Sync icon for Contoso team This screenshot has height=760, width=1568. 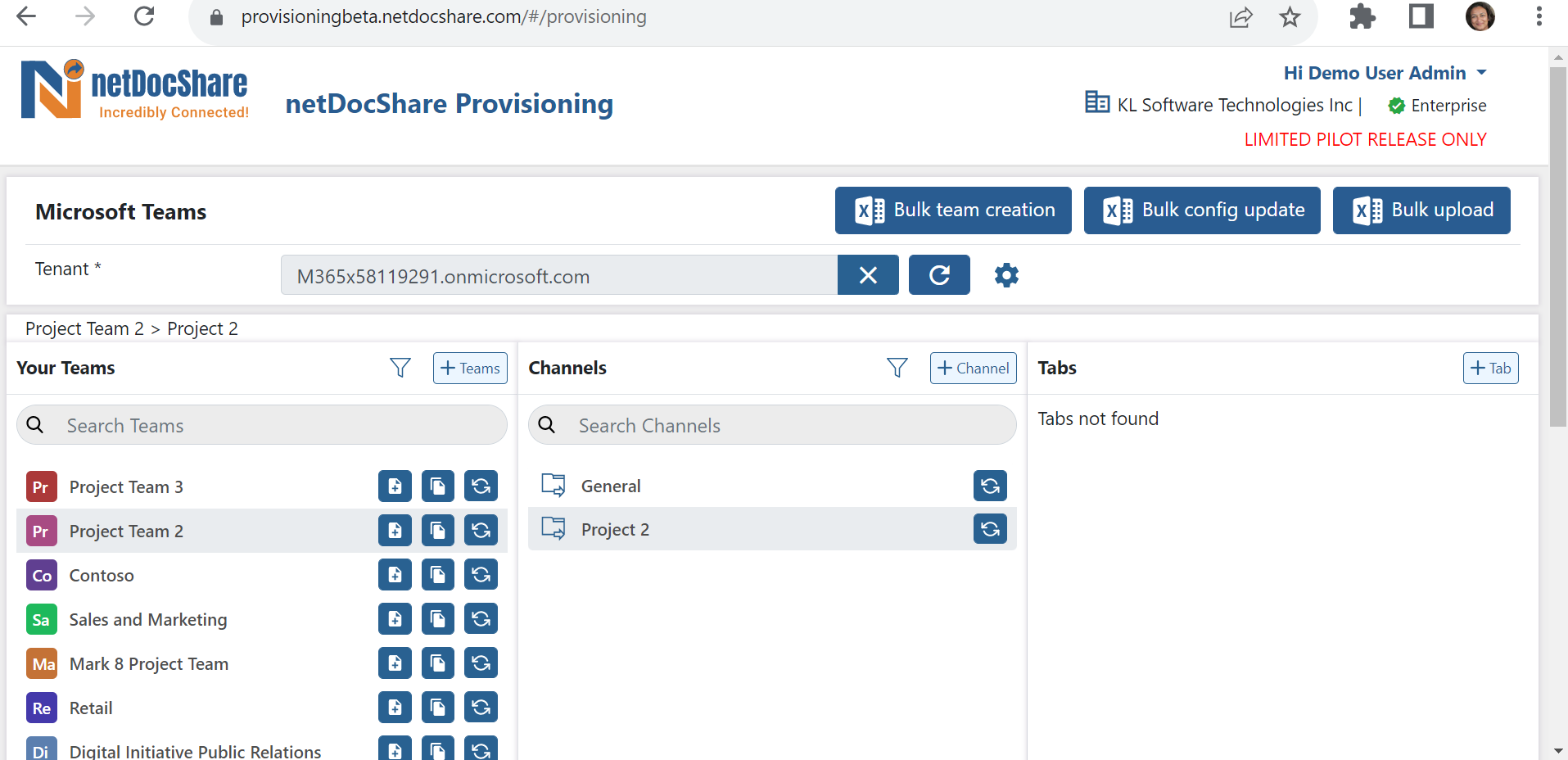pyautogui.click(x=481, y=575)
